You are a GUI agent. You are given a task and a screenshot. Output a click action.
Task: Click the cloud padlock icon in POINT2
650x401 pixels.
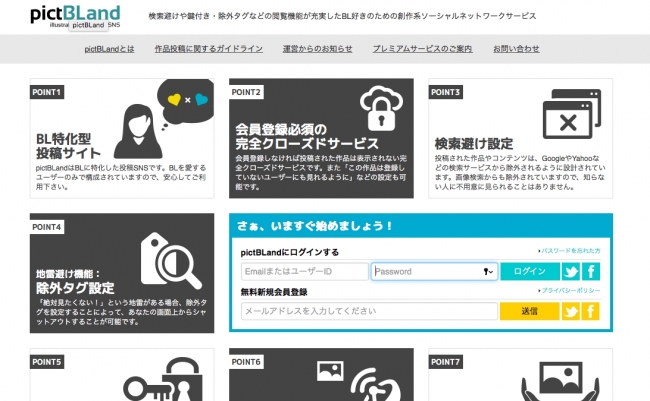click(x=381, y=108)
